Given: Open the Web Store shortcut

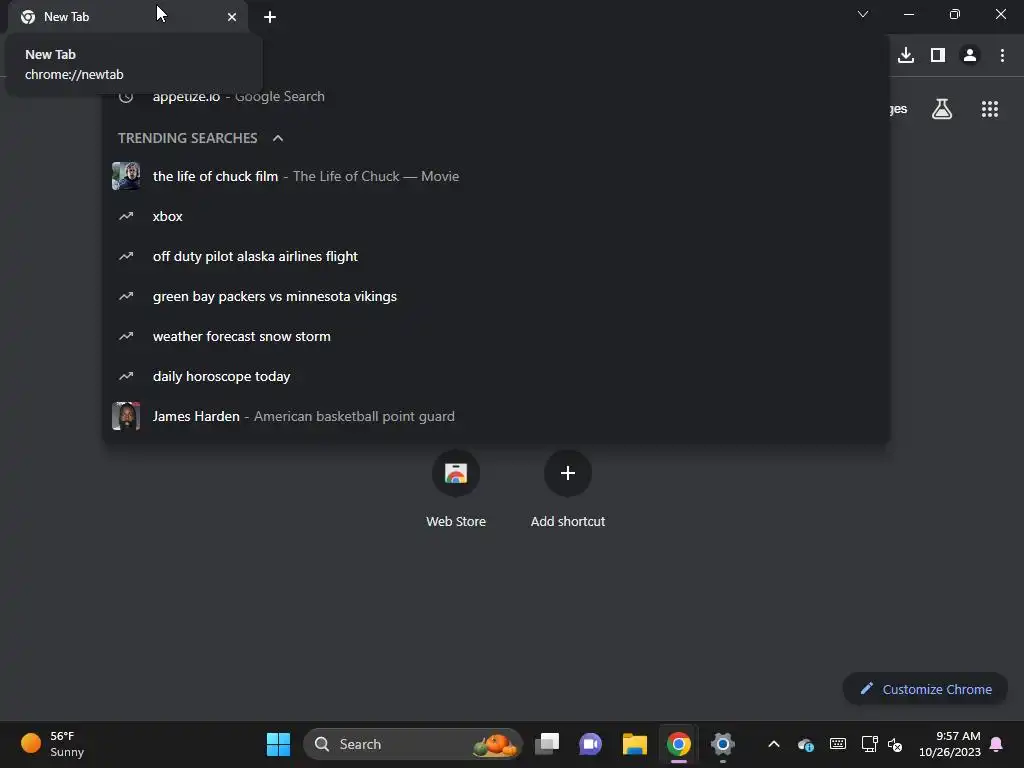Looking at the screenshot, I should click(456, 490).
